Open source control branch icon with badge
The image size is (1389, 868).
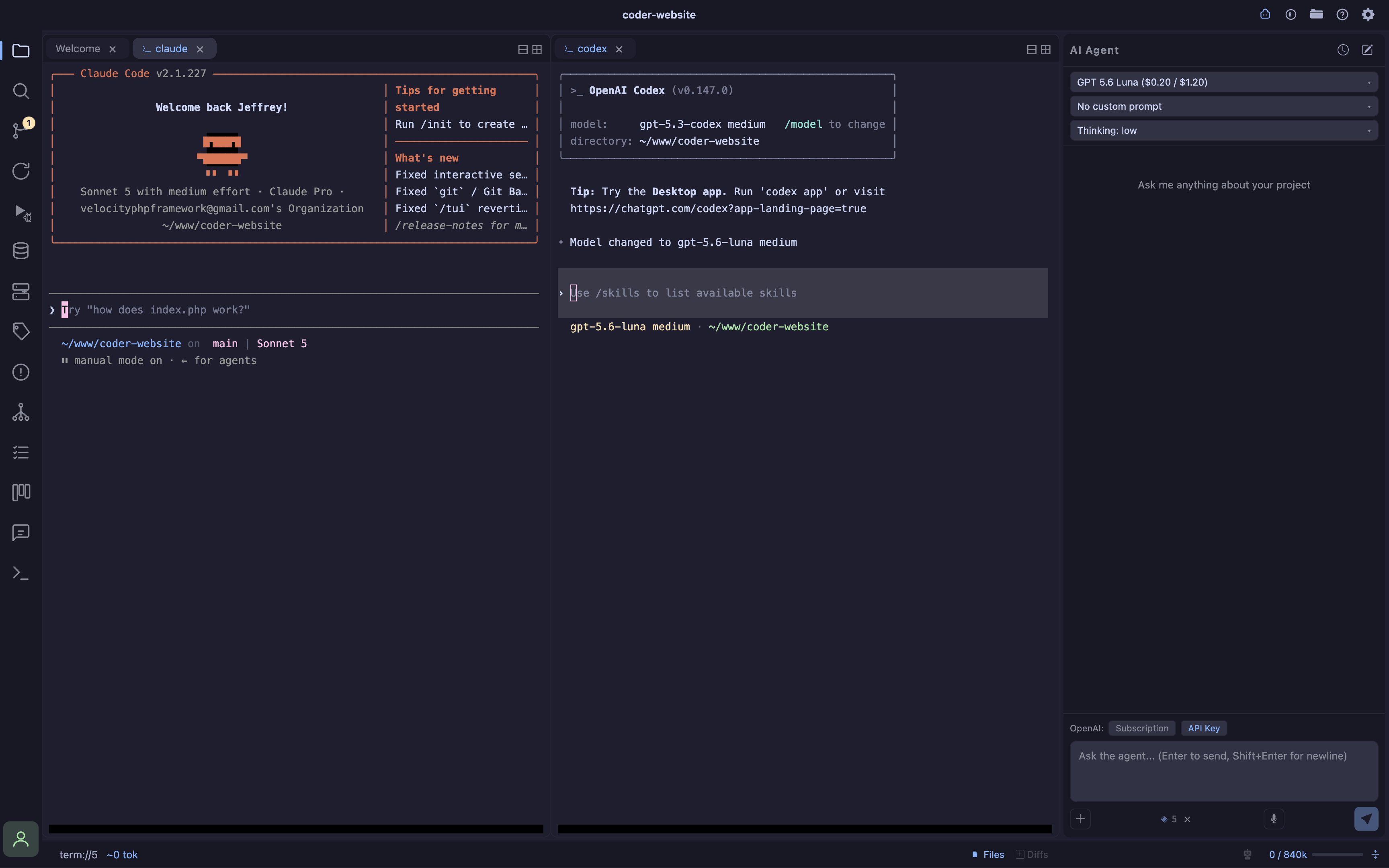(20, 130)
